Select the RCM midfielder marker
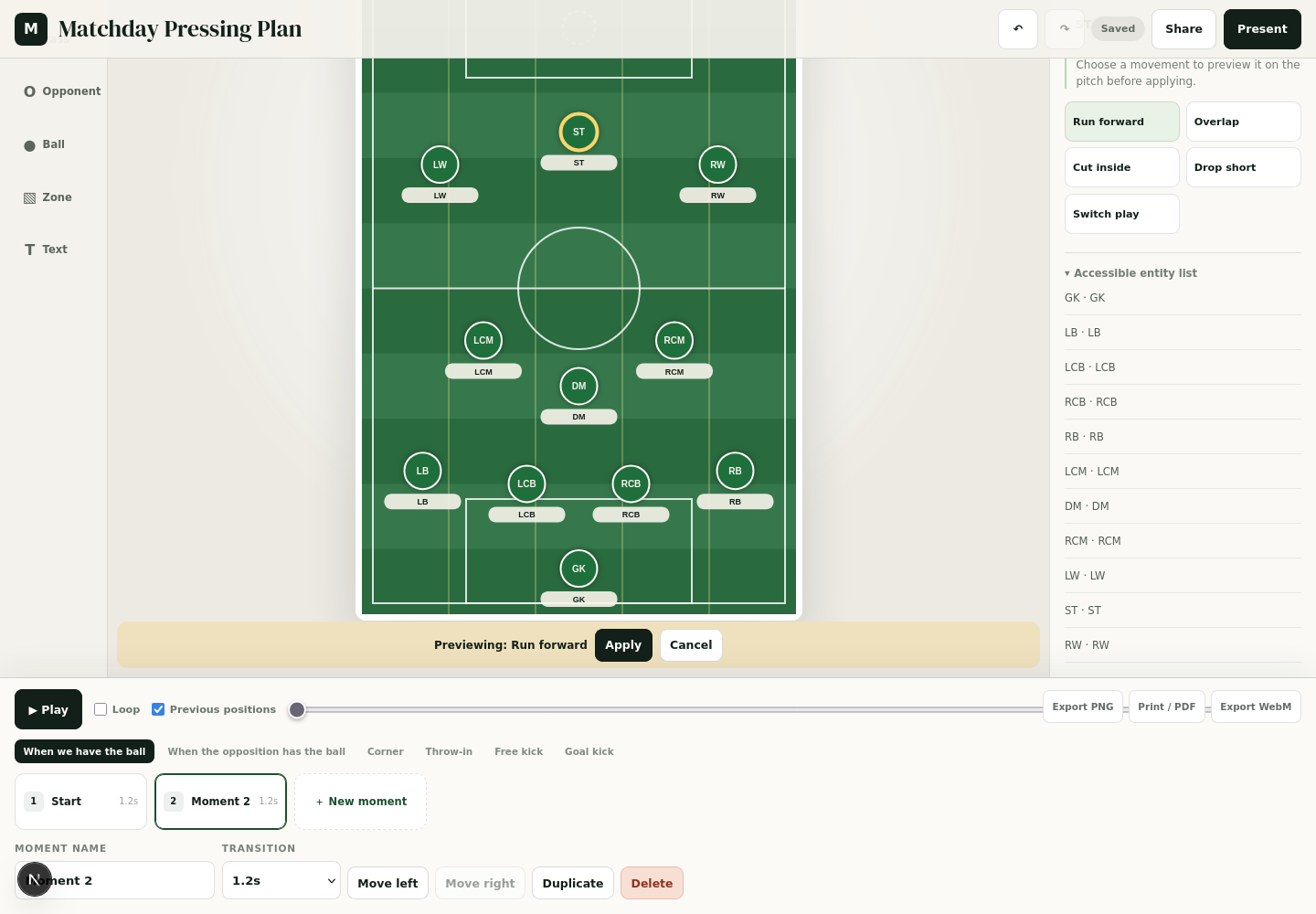The width and height of the screenshot is (1316, 914). (x=674, y=340)
